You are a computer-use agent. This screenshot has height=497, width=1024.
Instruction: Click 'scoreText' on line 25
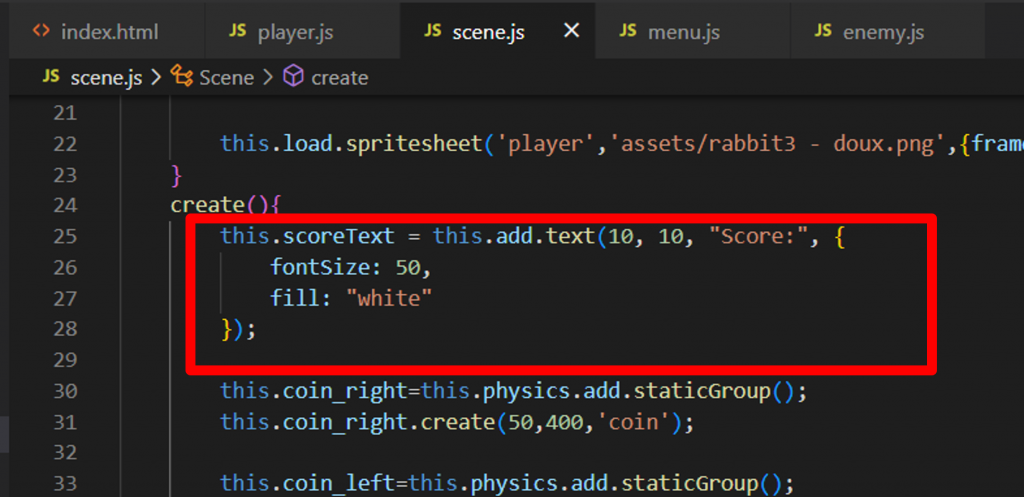click(338, 236)
